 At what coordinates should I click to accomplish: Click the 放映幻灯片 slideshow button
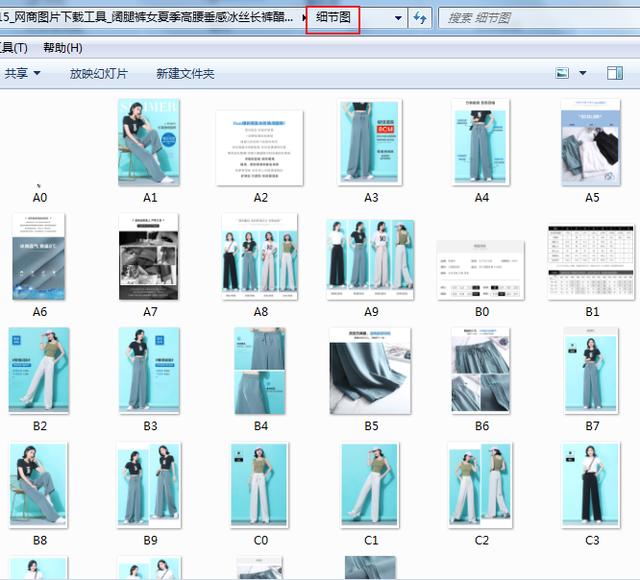98,73
